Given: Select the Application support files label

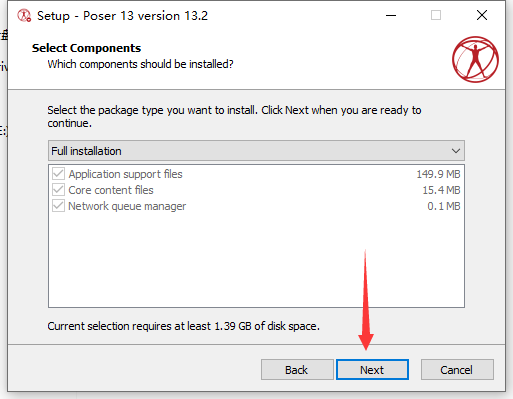Looking at the screenshot, I should tap(125, 174).
